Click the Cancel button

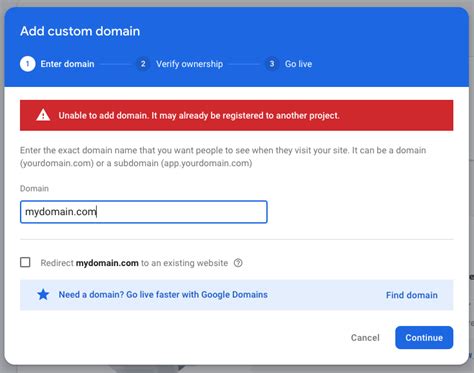click(x=365, y=338)
